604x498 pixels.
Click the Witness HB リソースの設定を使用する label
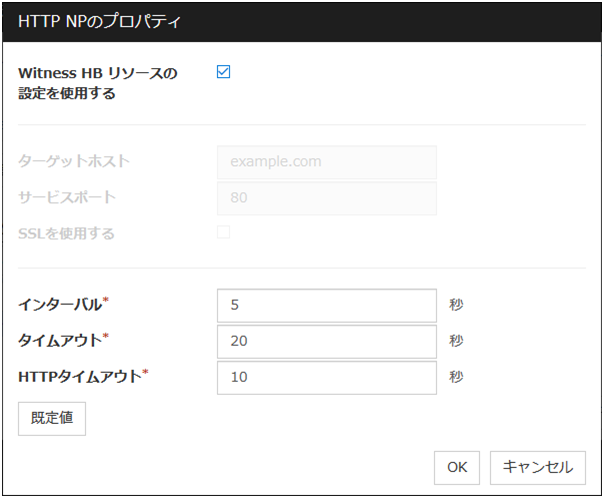coord(98,84)
